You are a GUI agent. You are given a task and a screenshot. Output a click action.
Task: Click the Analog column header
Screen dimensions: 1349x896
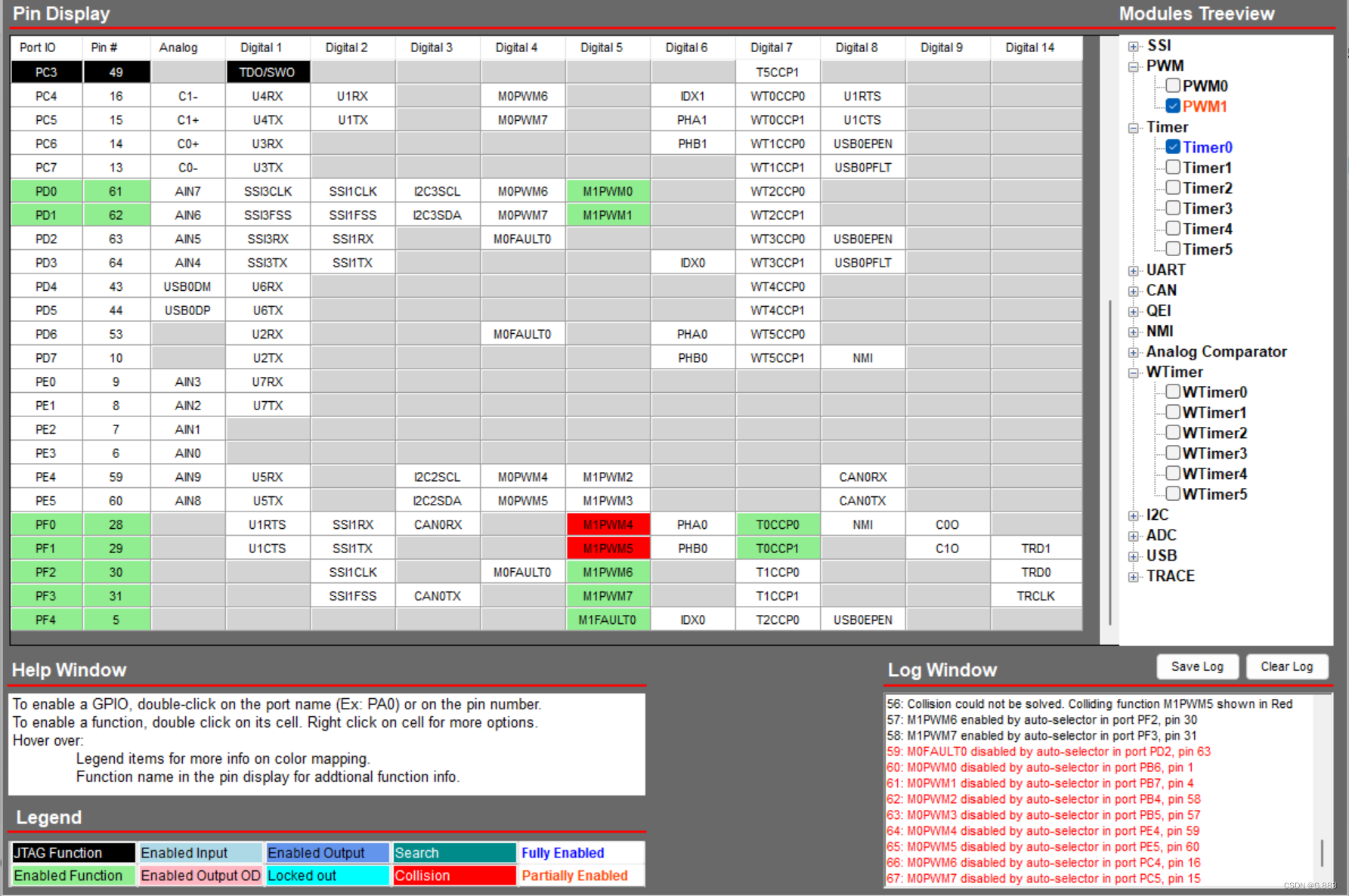point(178,48)
